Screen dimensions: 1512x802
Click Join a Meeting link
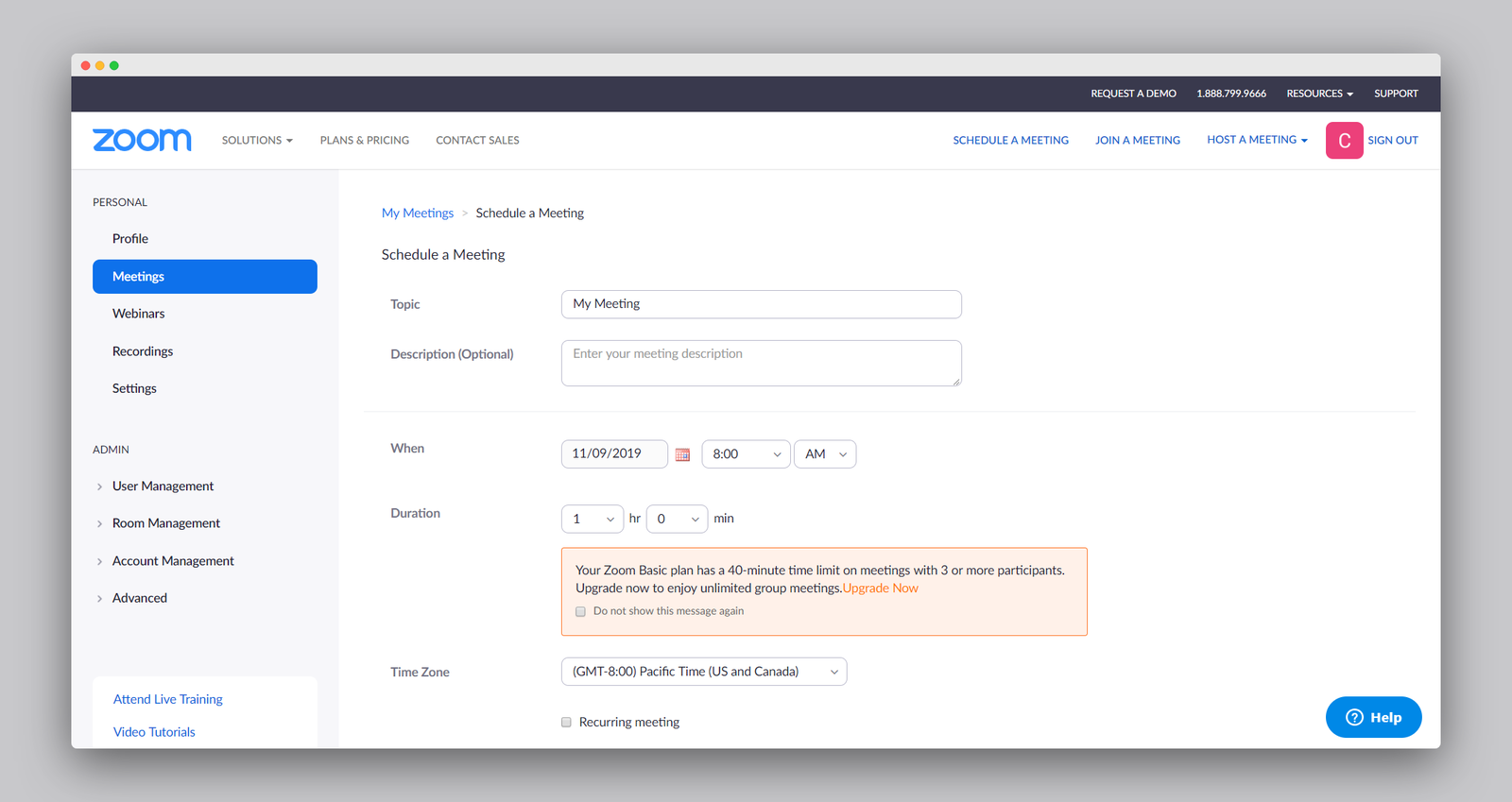click(1138, 140)
